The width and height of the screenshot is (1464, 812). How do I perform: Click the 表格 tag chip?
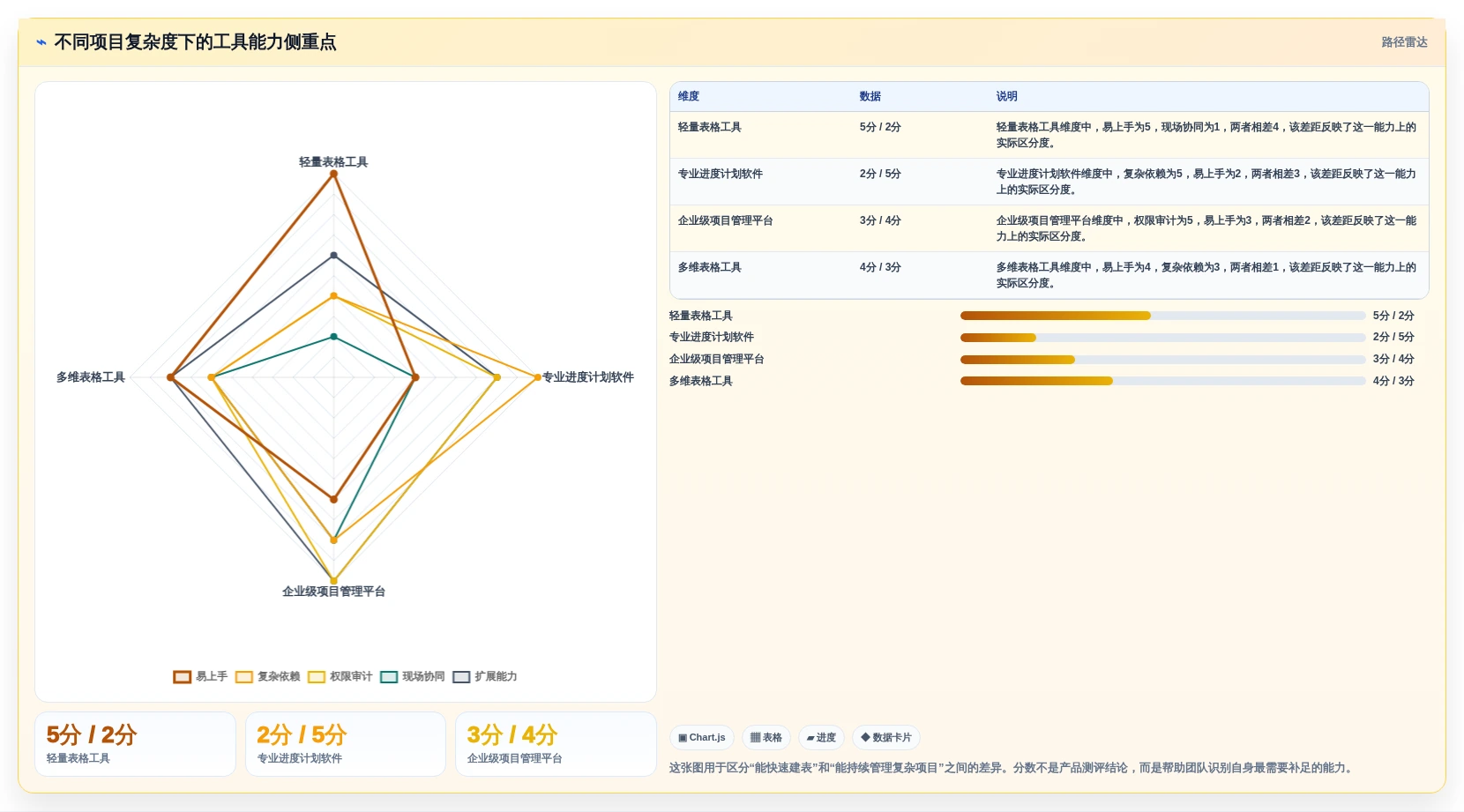[x=766, y=737]
